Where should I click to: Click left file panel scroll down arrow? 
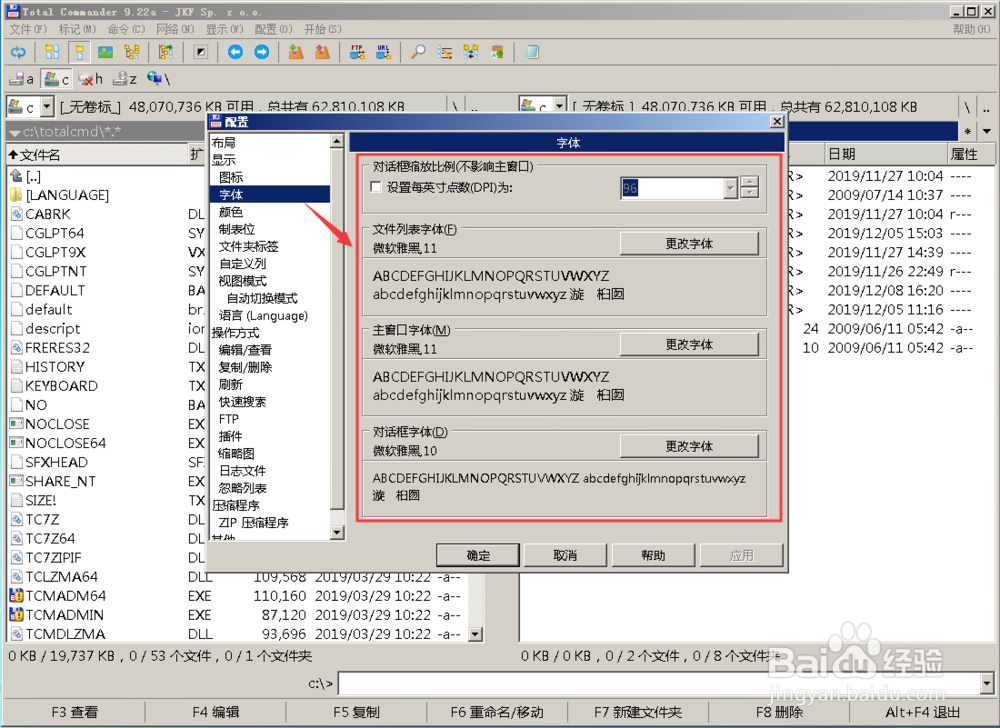(475, 634)
